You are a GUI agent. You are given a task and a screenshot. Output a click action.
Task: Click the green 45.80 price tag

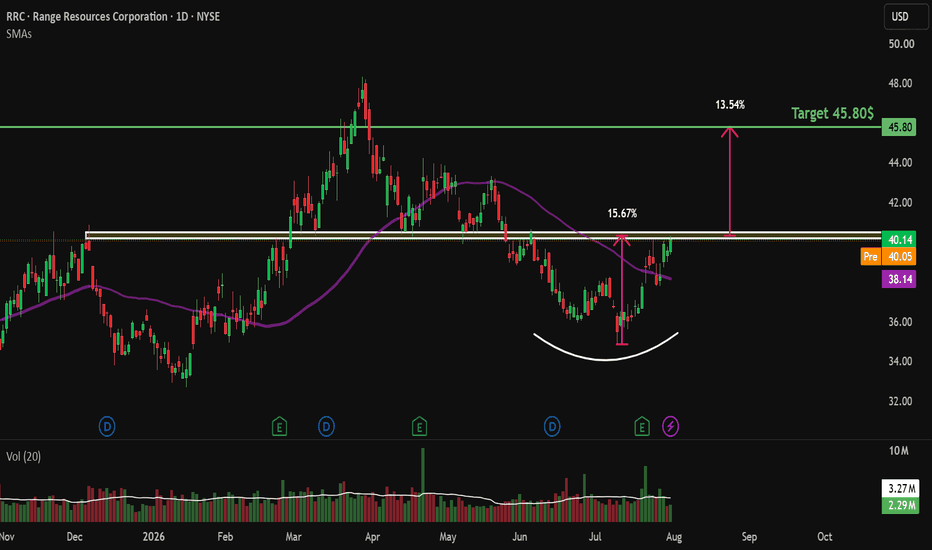tap(899, 127)
